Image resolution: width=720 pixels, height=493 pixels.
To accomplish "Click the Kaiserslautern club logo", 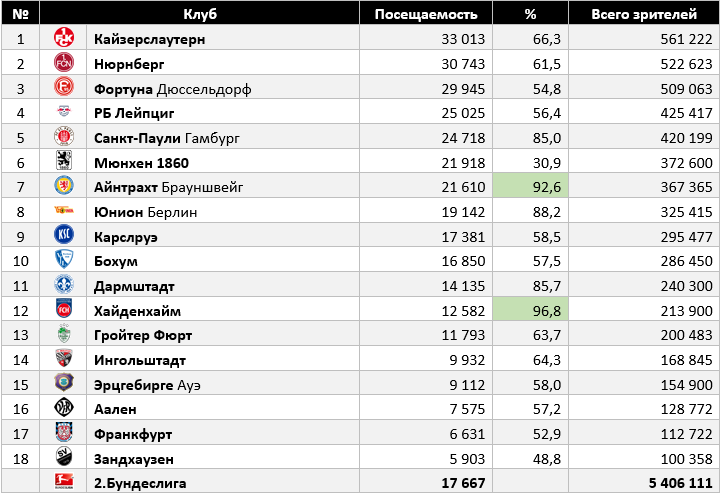I will tap(64, 39).
